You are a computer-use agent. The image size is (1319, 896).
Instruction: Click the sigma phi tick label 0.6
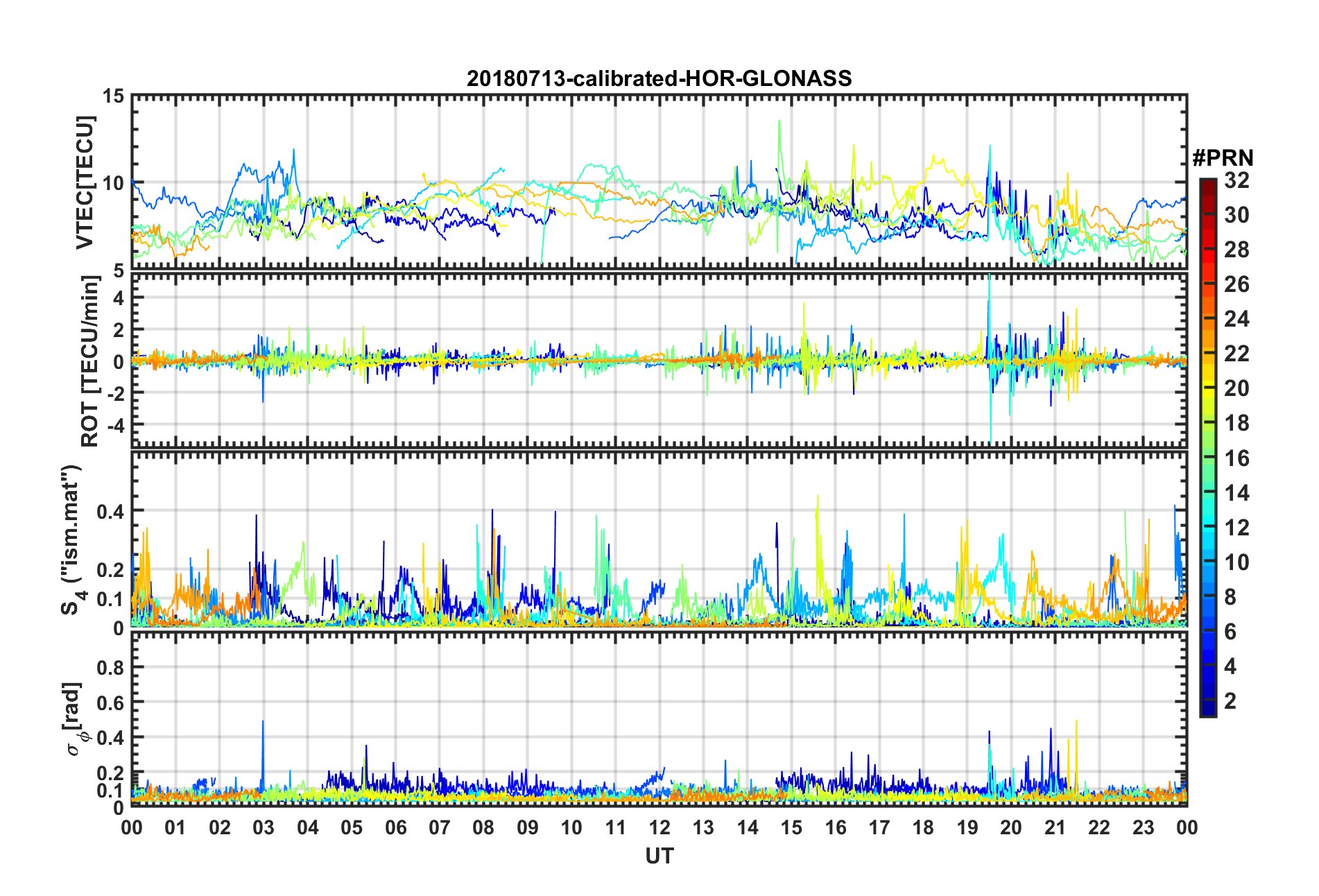(111, 703)
